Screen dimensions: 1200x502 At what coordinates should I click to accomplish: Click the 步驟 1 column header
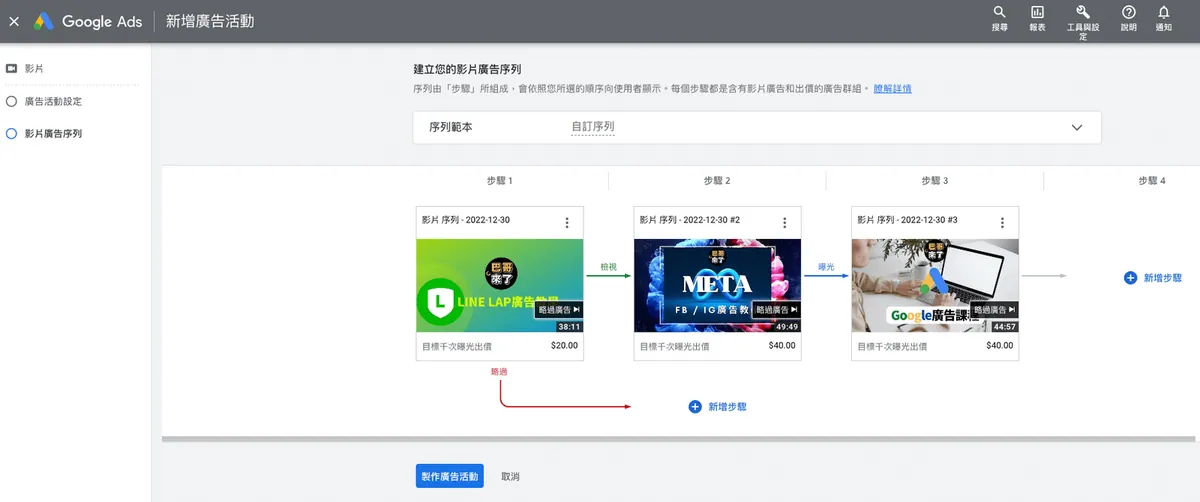pyautogui.click(x=500, y=181)
